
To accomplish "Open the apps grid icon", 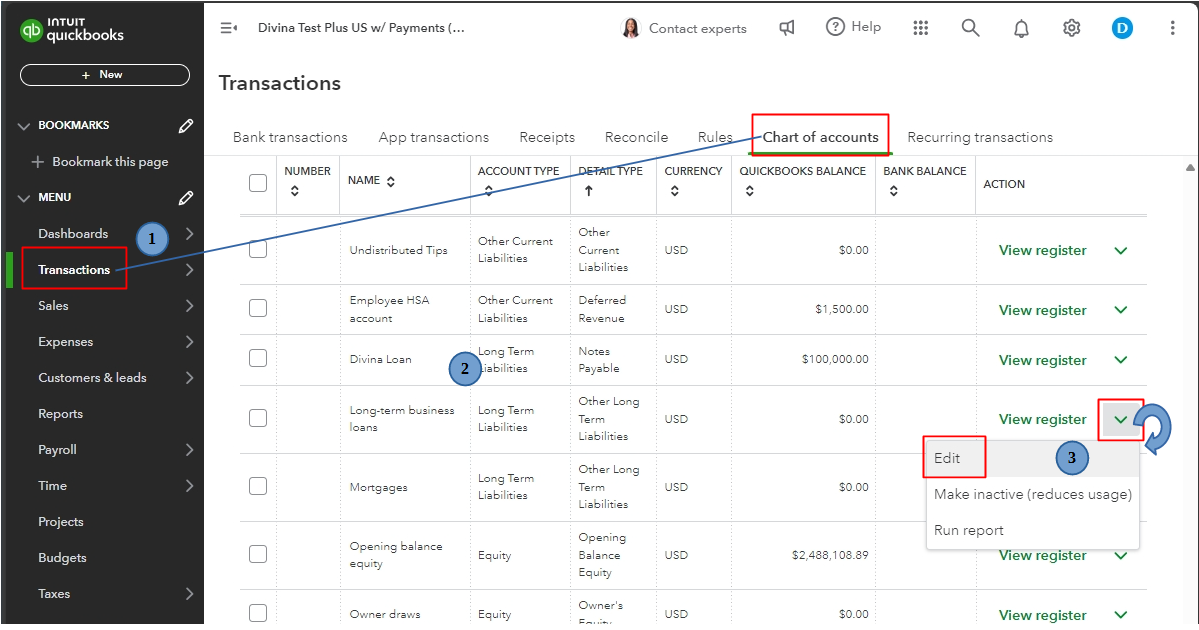I will click(x=921, y=28).
